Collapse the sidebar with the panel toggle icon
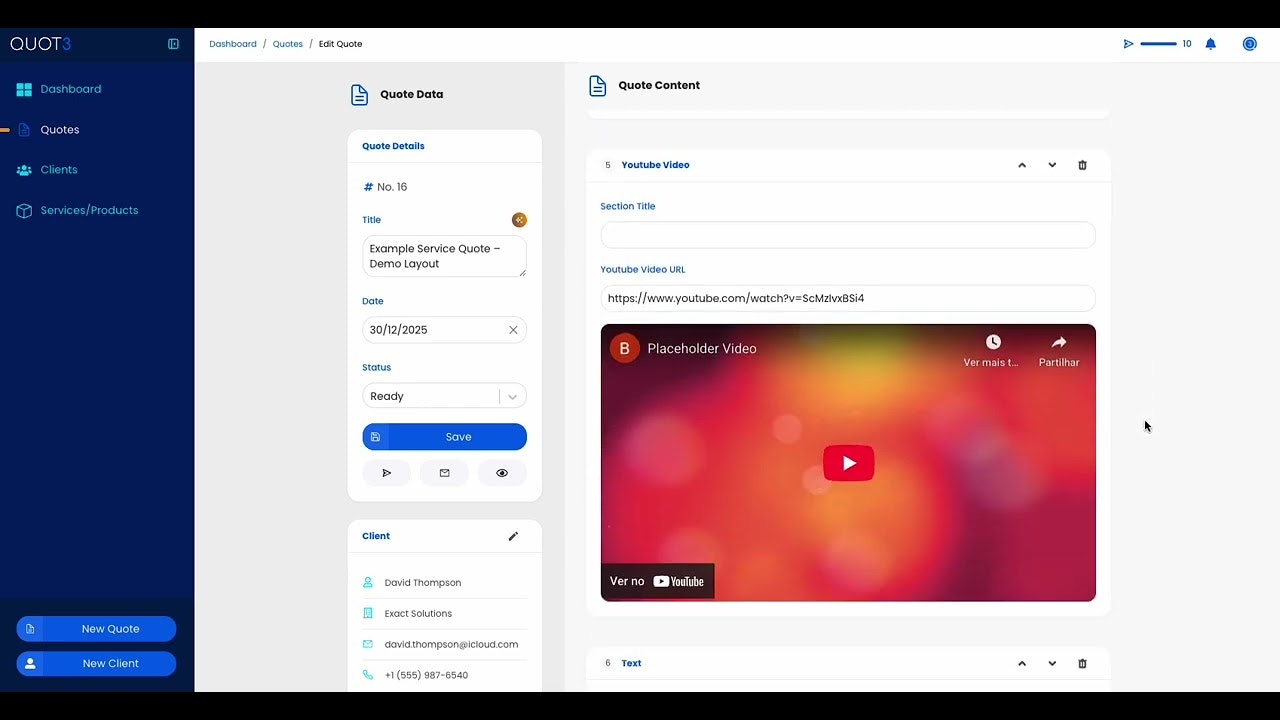The height and width of the screenshot is (720, 1280). tap(173, 44)
